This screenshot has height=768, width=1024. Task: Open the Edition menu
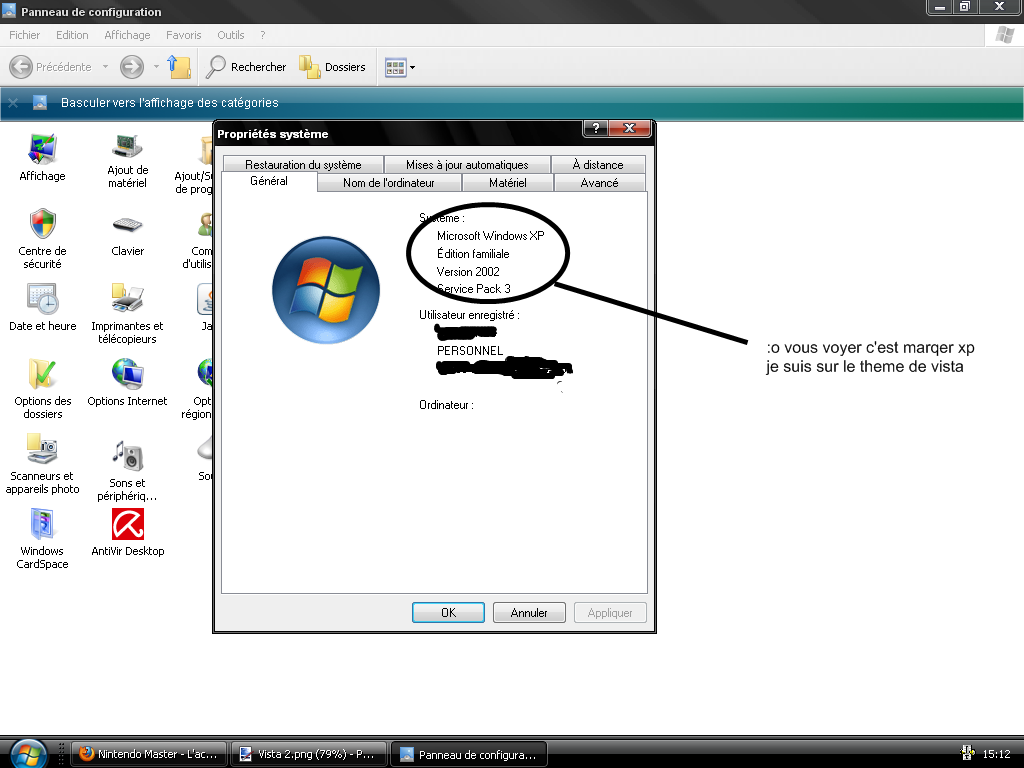pos(72,35)
